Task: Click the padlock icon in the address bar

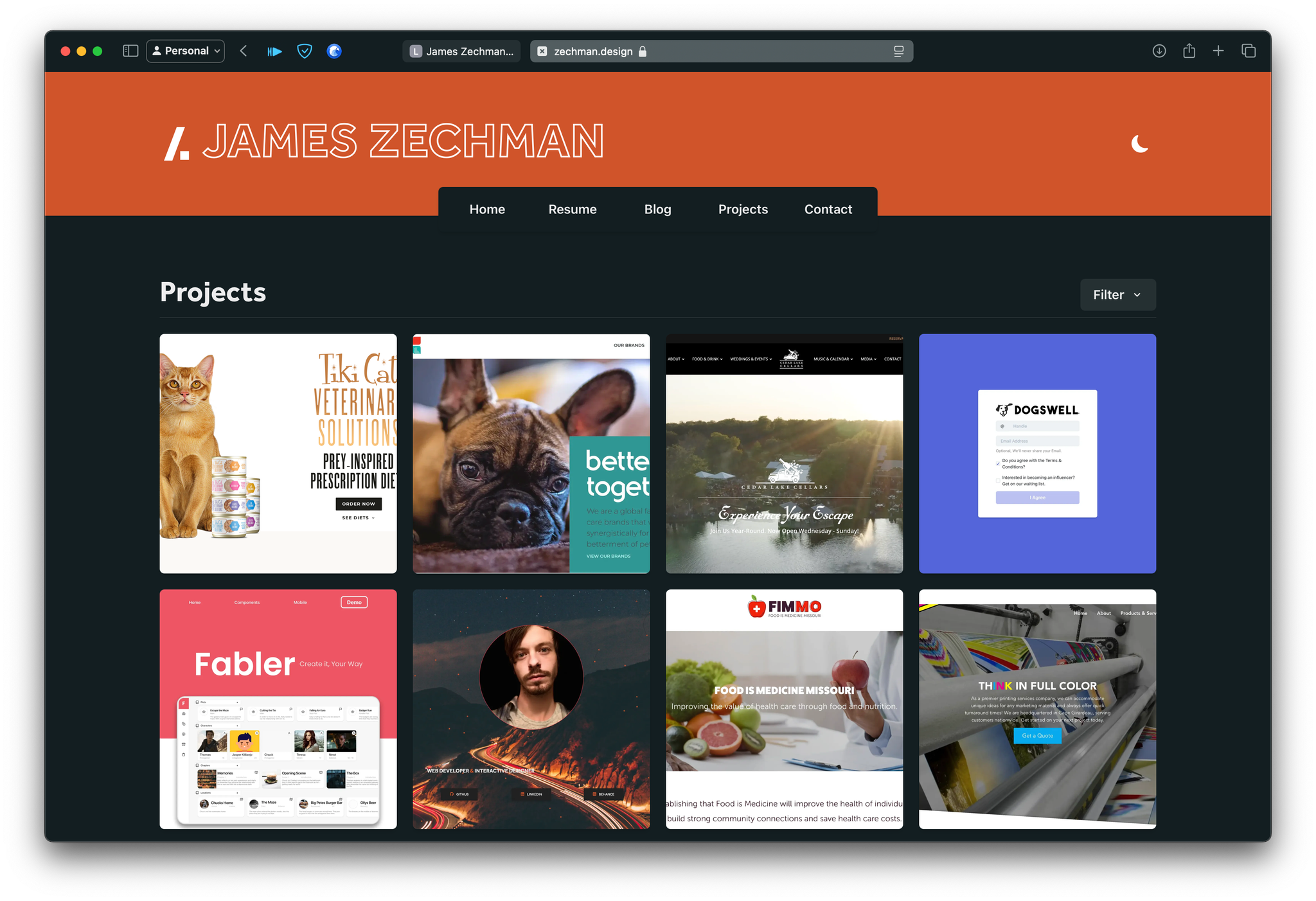Action: tap(643, 51)
